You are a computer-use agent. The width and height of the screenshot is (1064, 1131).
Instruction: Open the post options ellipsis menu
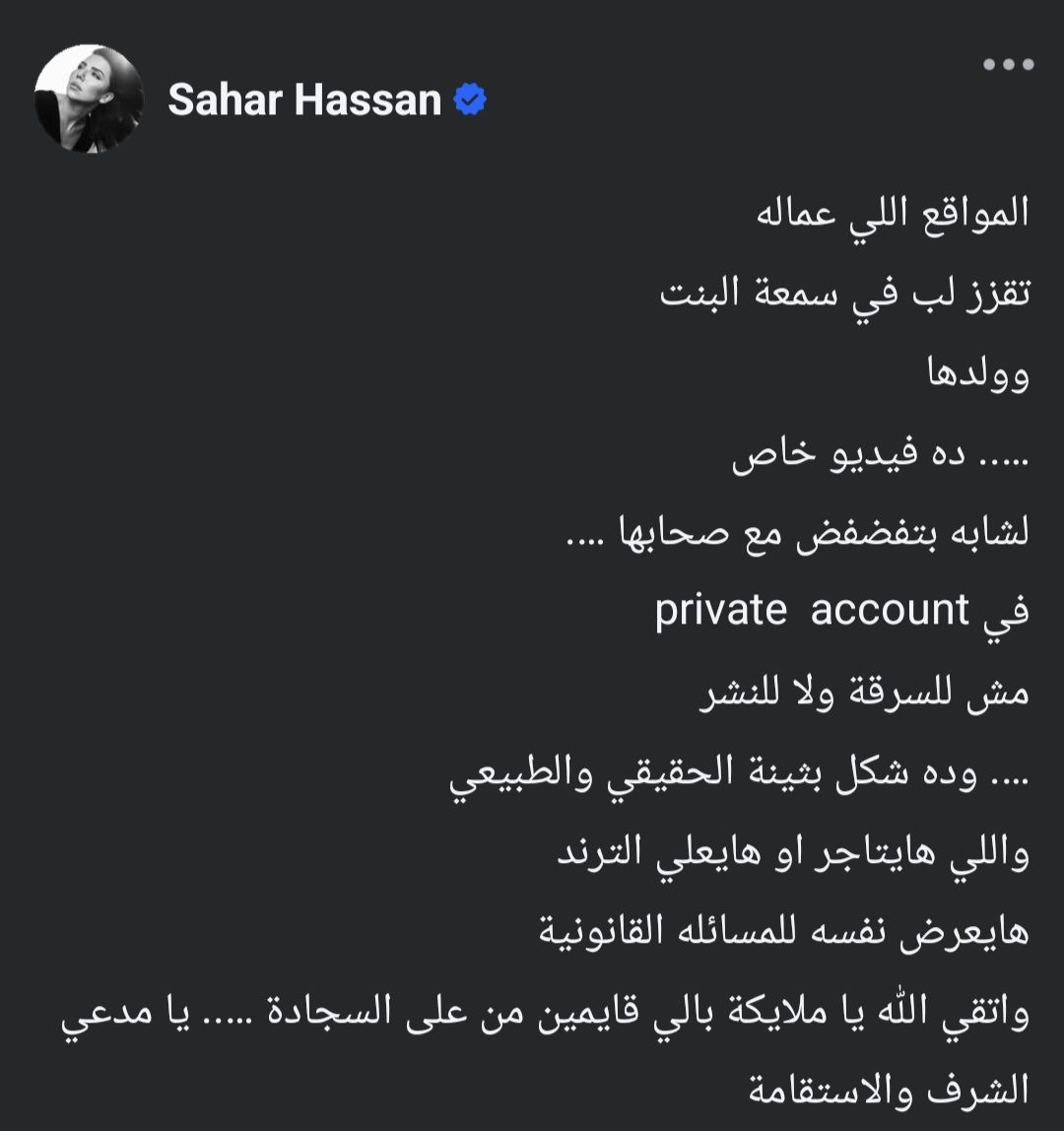(1007, 64)
